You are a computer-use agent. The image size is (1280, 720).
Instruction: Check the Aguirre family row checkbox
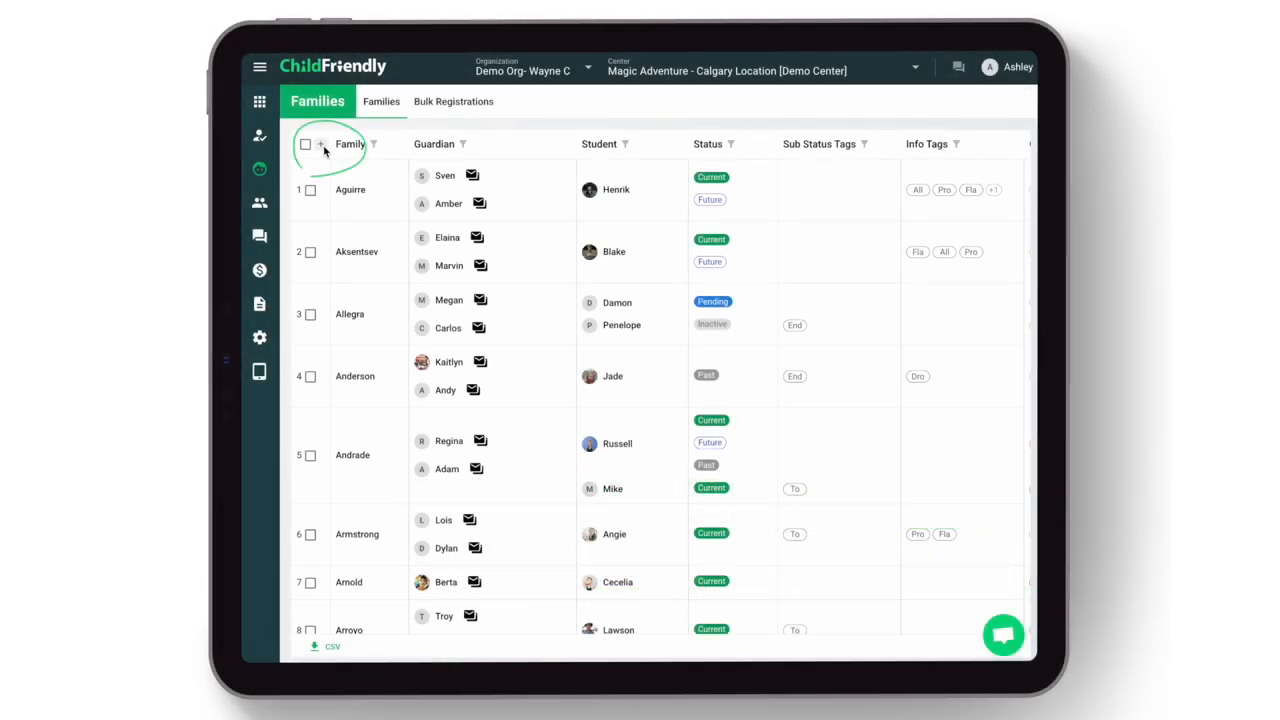[x=310, y=190]
